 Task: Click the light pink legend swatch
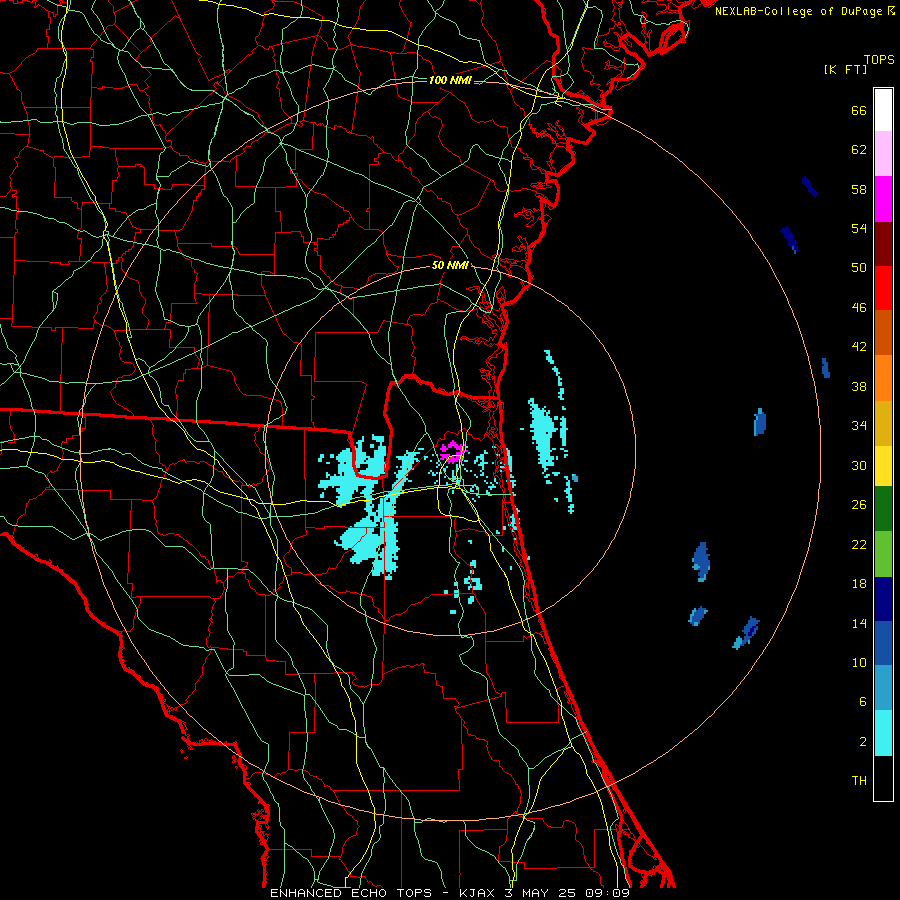coord(883,154)
